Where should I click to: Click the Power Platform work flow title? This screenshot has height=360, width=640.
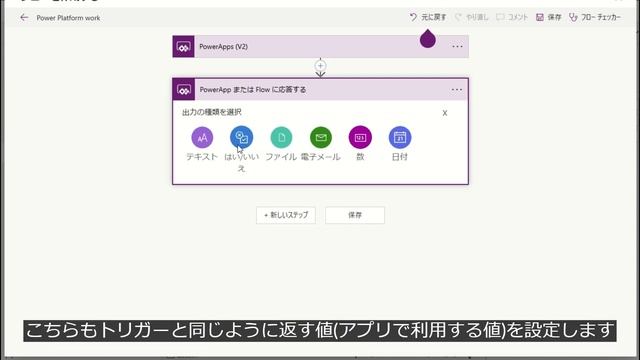click(68, 18)
